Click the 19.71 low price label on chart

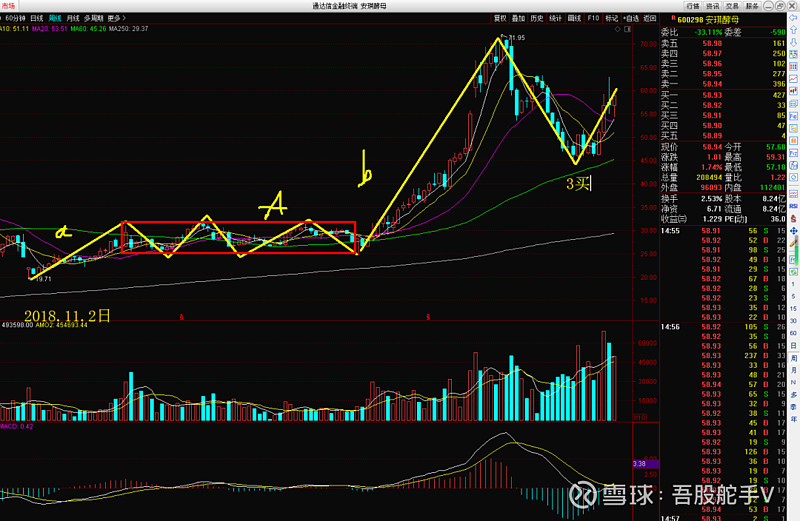pyautogui.click(x=43, y=279)
